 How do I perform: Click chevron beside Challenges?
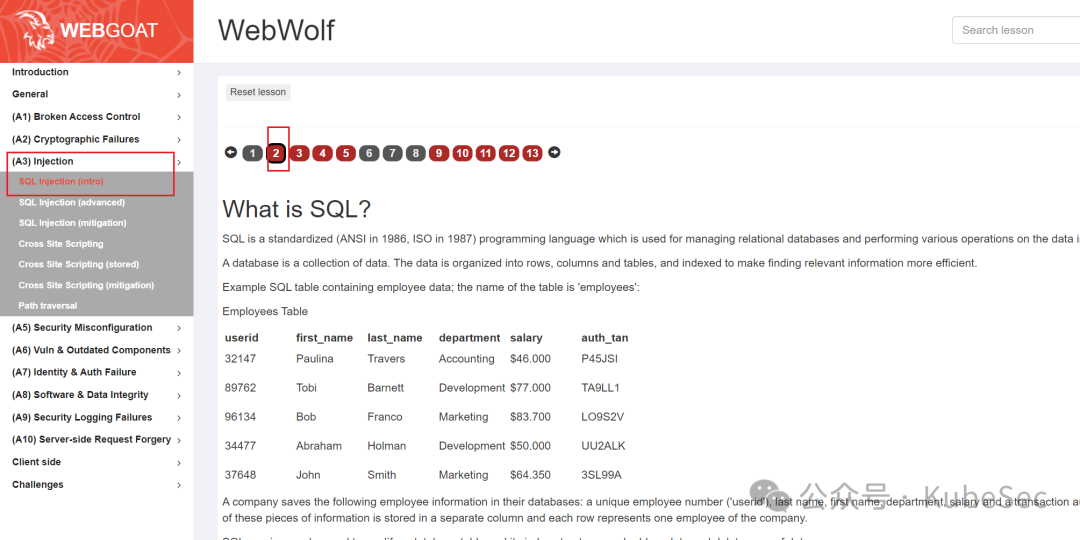[179, 485]
